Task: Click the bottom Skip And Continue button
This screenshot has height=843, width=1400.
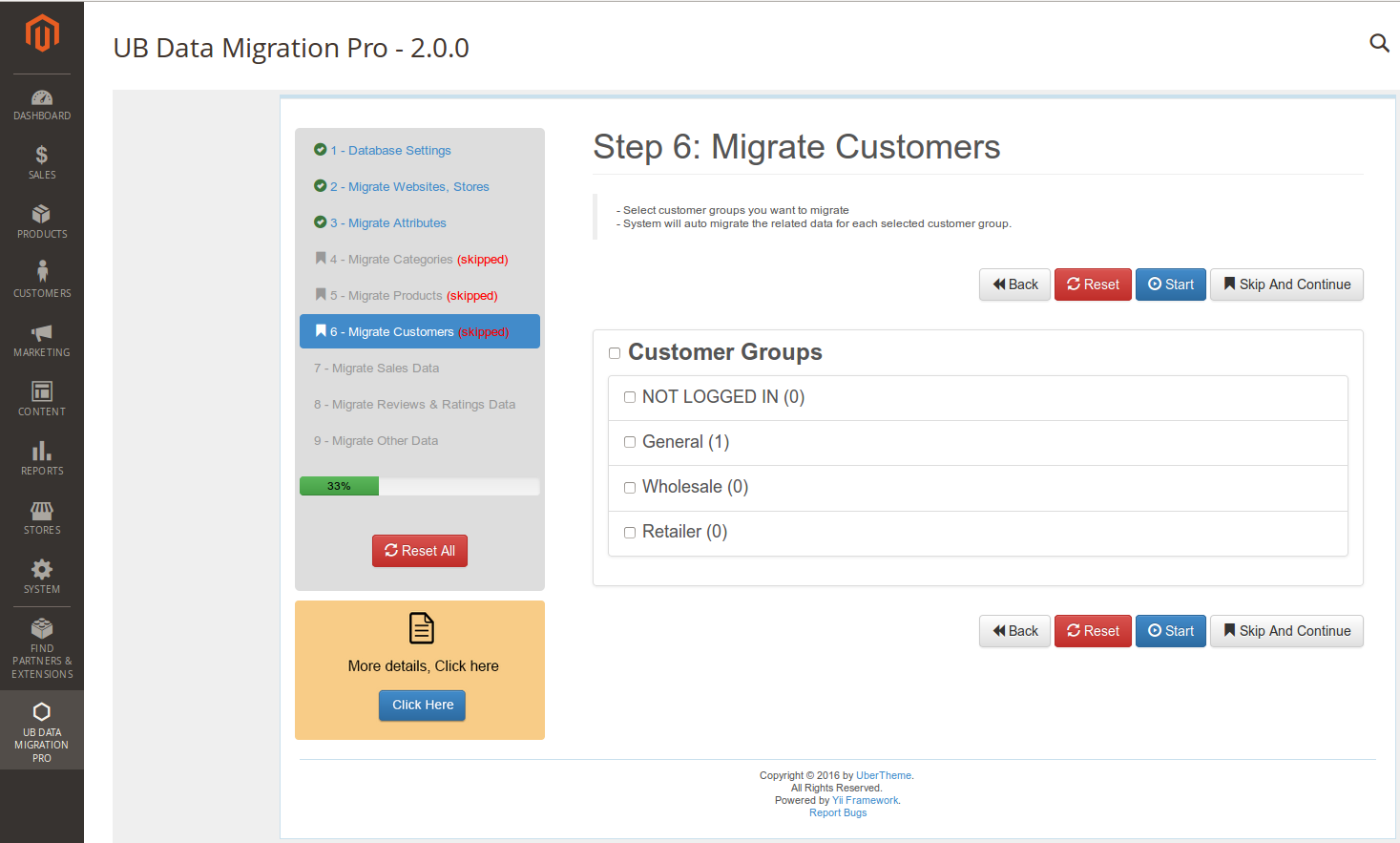Action: pyautogui.click(x=1286, y=631)
